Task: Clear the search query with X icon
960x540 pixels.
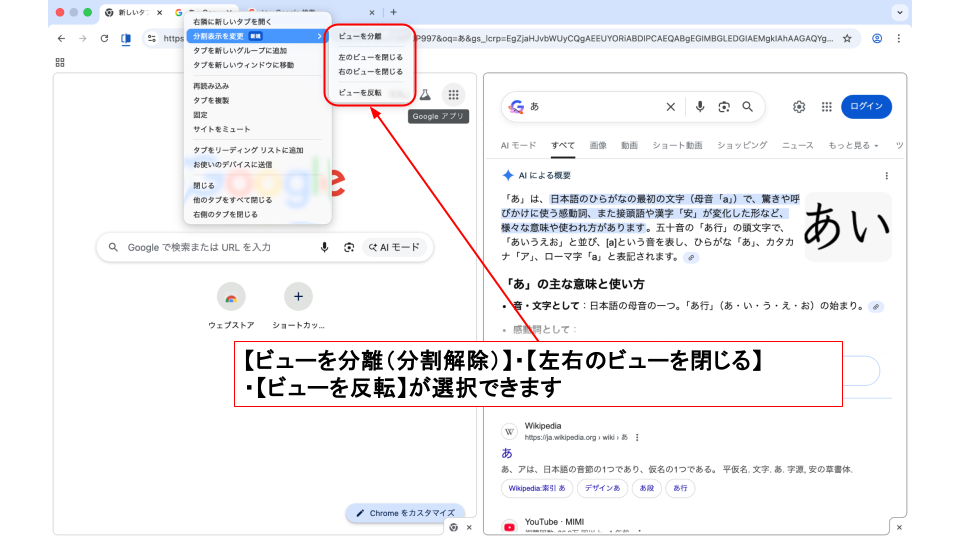Action: [671, 107]
